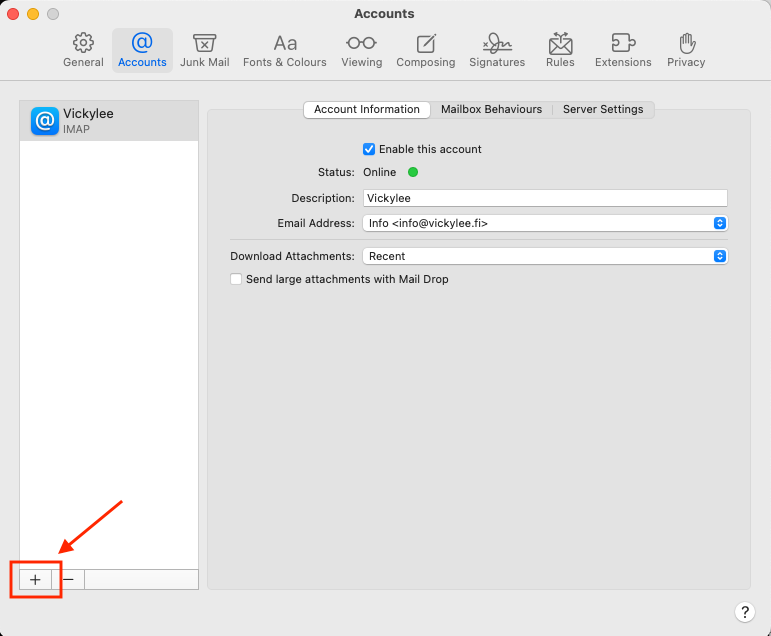The height and width of the screenshot is (636, 771).
Task: Enable Send large attachments with Mail Drop
Action: click(237, 280)
